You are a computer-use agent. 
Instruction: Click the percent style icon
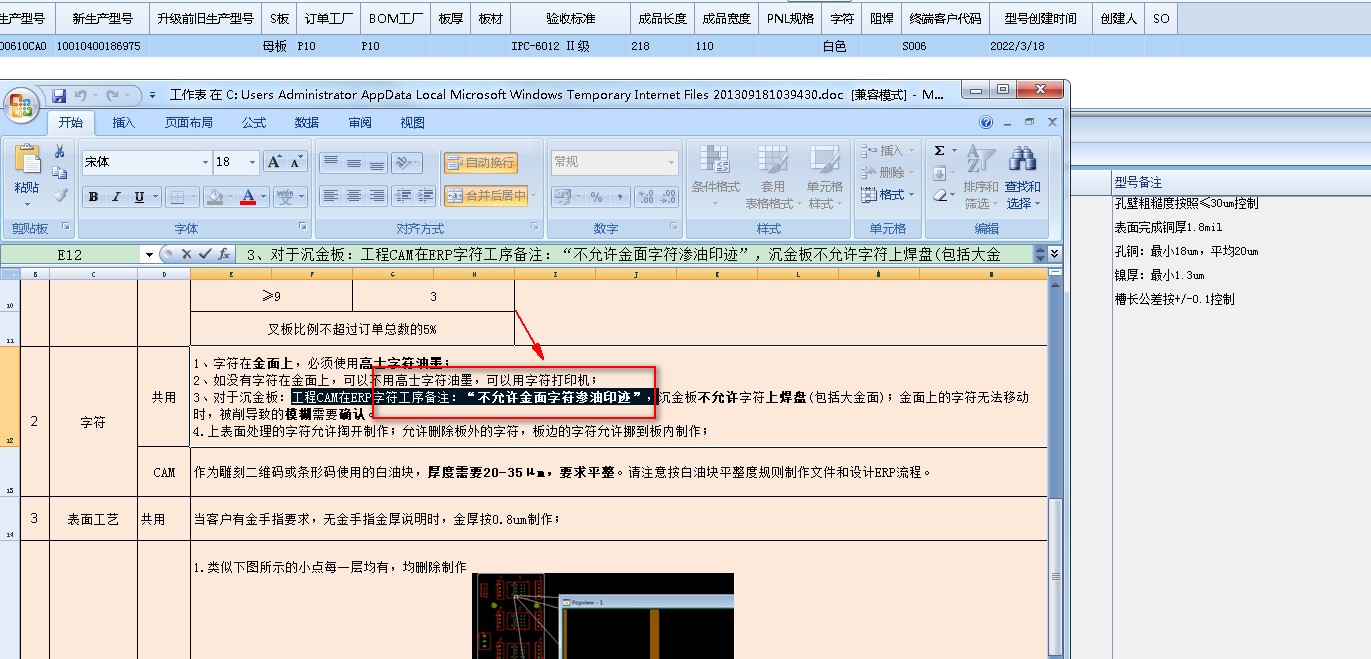click(597, 197)
